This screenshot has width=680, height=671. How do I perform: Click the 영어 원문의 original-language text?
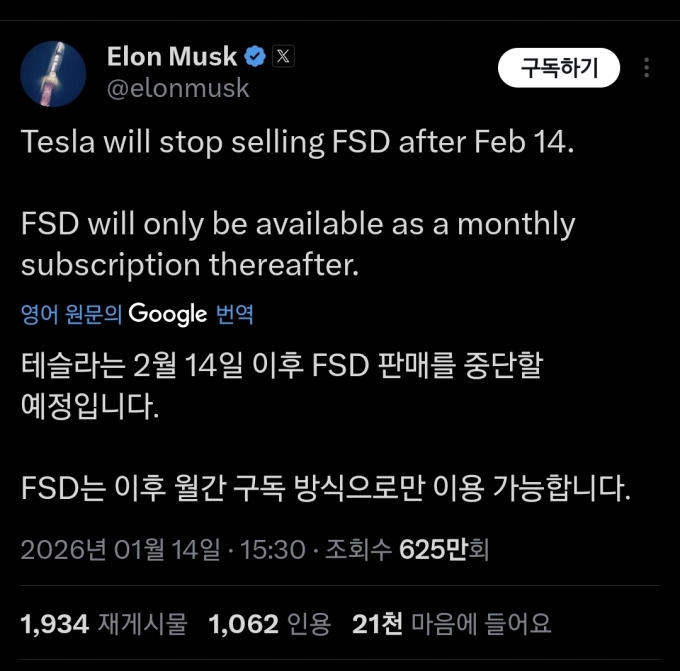(71, 315)
